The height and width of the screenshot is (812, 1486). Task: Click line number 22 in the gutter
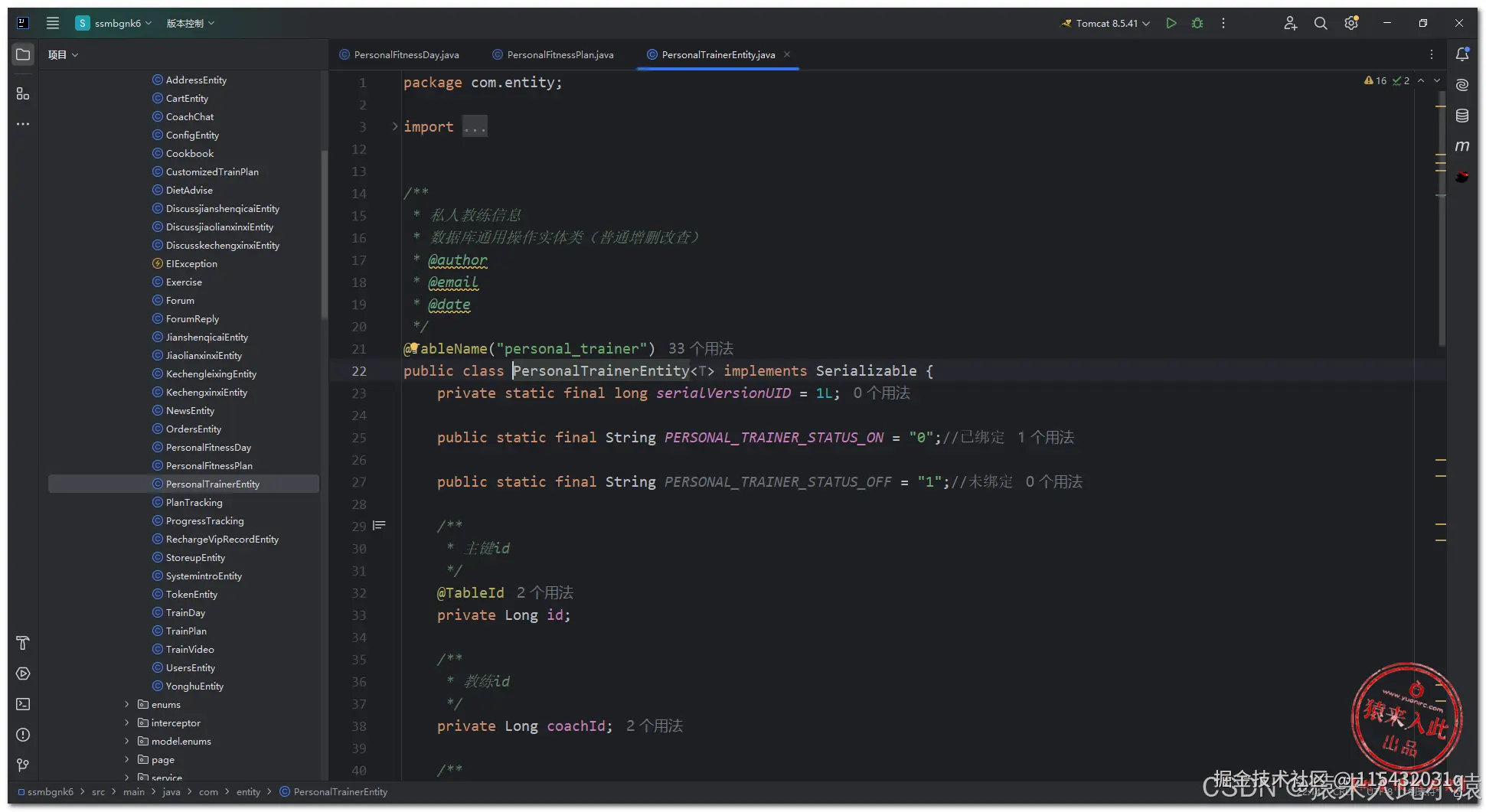tap(359, 370)
